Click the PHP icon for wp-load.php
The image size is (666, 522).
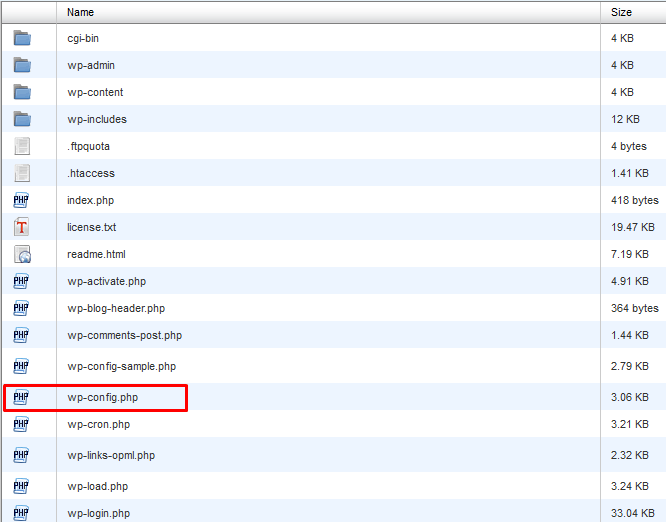tap(21, 486)
